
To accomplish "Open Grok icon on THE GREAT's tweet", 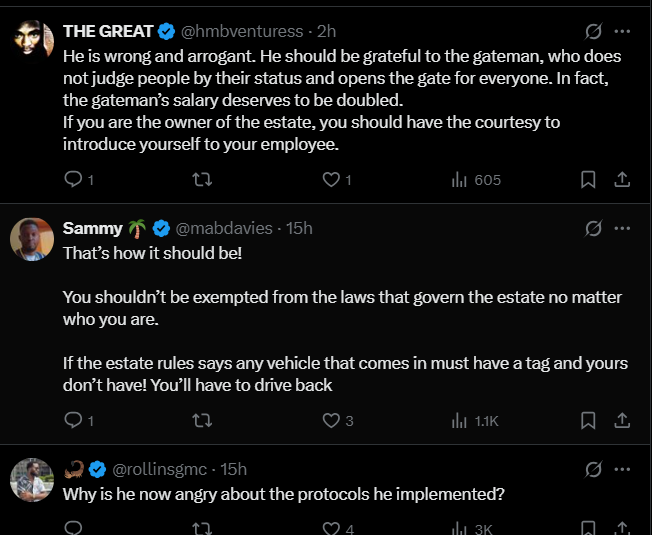I will (x=592, y=31).
